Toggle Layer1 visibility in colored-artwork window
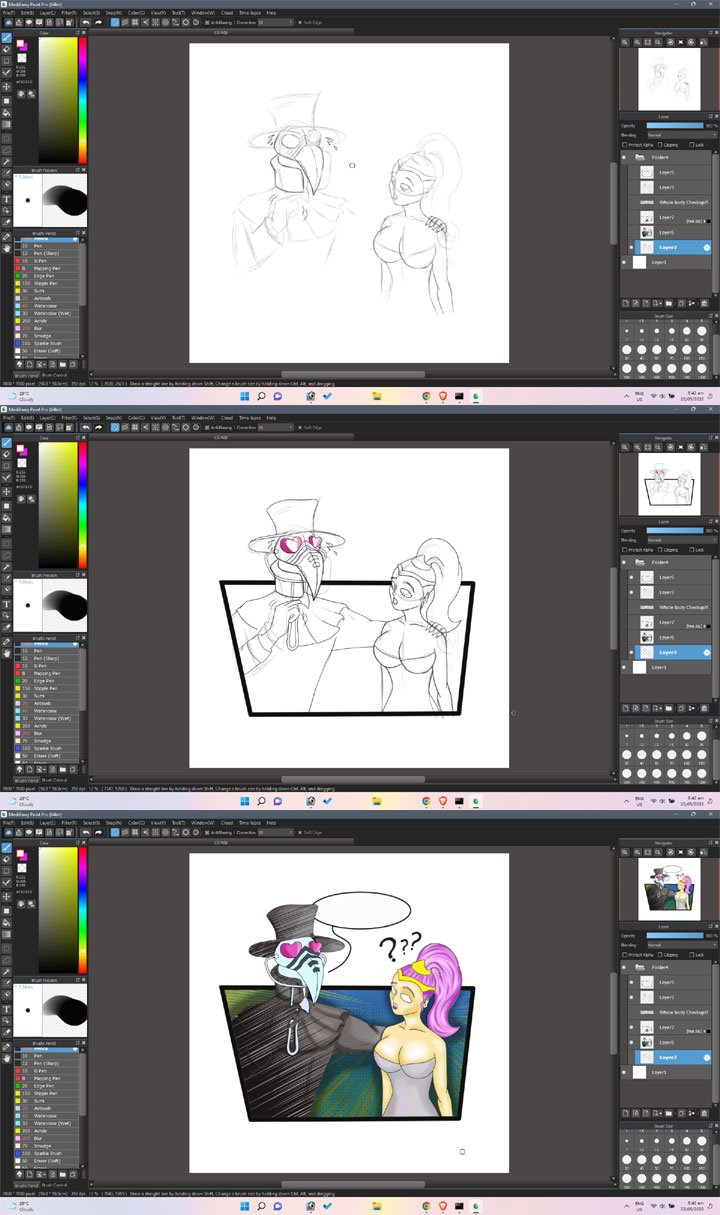This screenshot has width=720, height=1215. 624,1072
